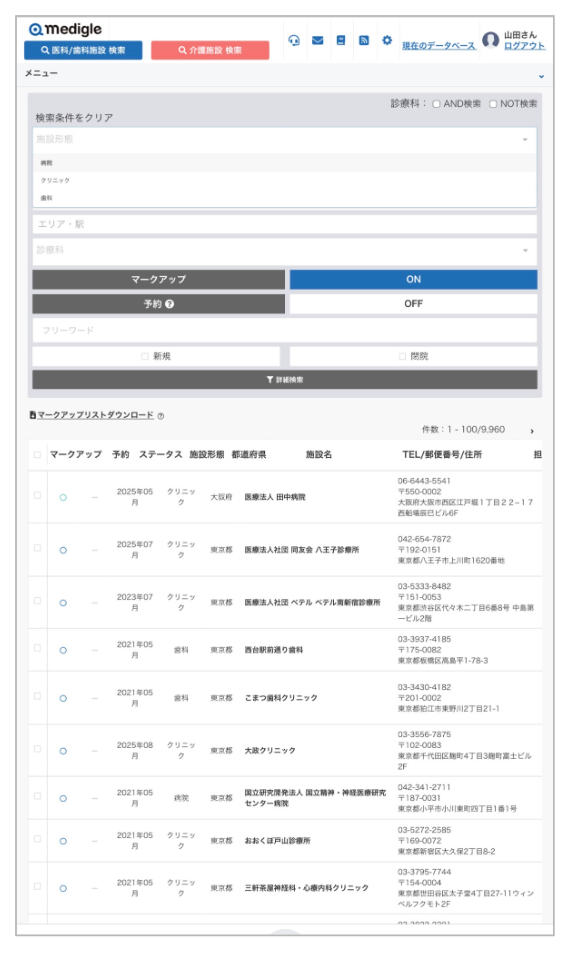Image resolution: width=570 pixels, height=954 pixels.
Task: Click markup circle for 大政クリニック
Action: pyautogui.click(x=63, y=751)
